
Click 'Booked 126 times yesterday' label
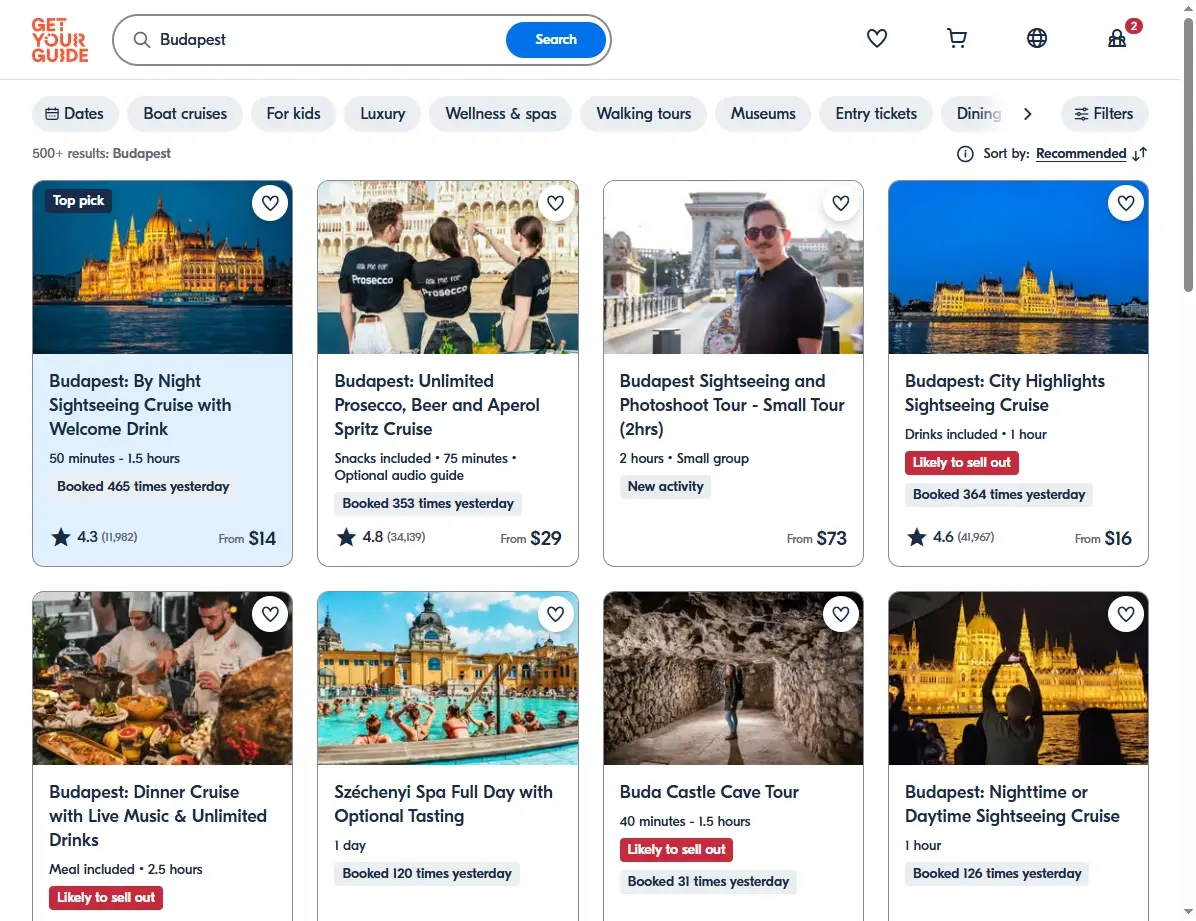point(997,874)
